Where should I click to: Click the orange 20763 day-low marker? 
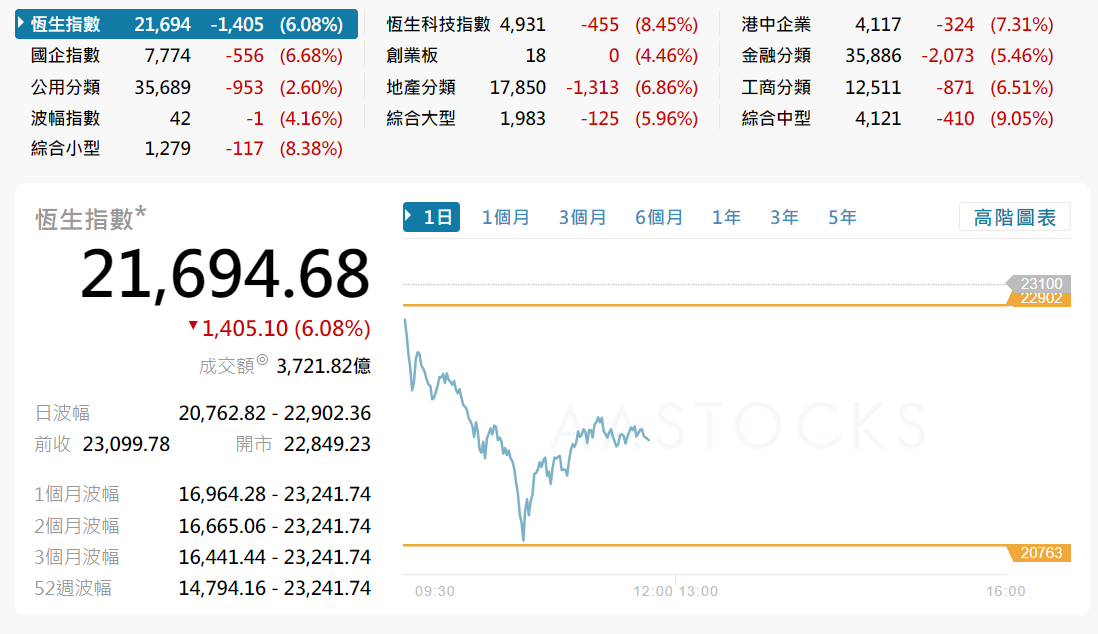(x=1040, y=553)
